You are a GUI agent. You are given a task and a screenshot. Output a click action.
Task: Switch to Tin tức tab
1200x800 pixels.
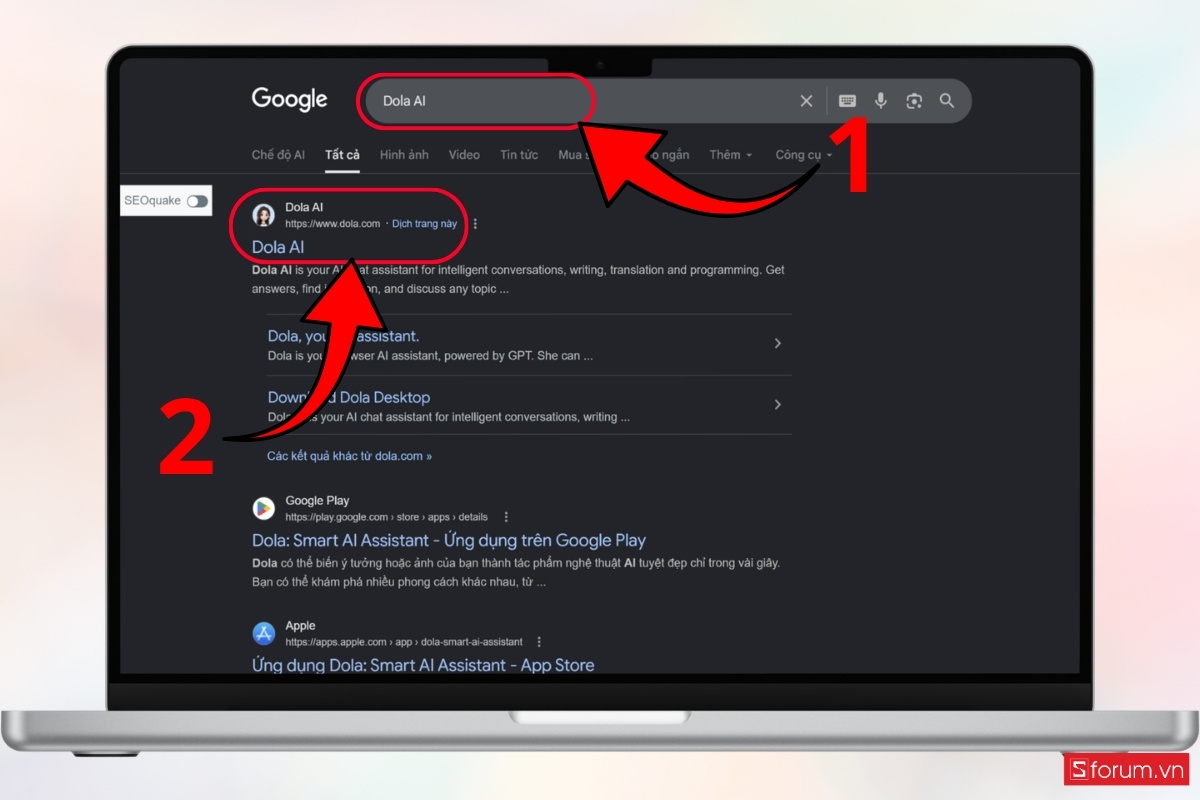(519, 155)
